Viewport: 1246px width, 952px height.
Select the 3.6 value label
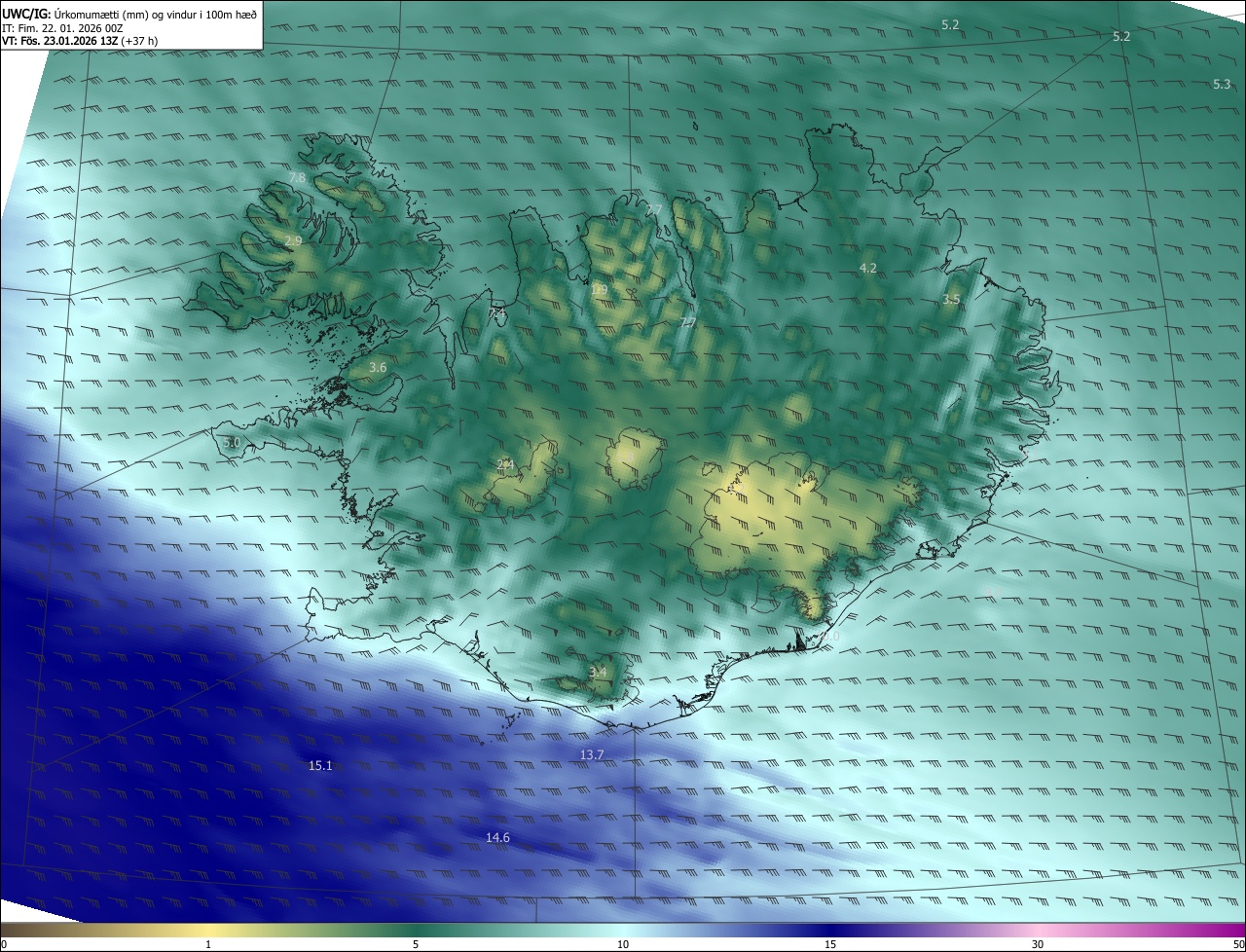tap(378, 367)
